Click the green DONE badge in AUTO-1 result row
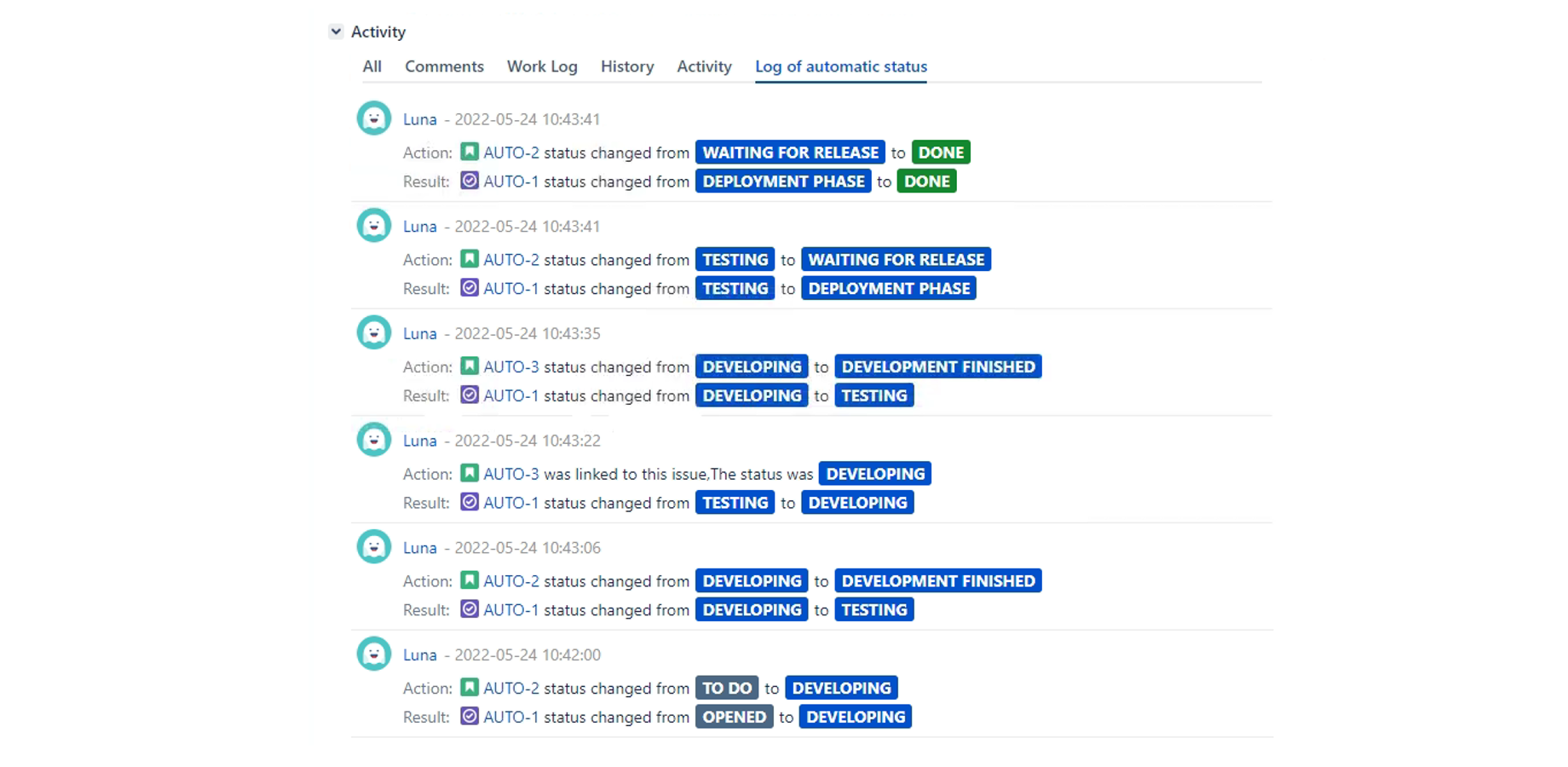Image resolution: width=1568 pixels, height=767 pixels. [x=926, y=182]
